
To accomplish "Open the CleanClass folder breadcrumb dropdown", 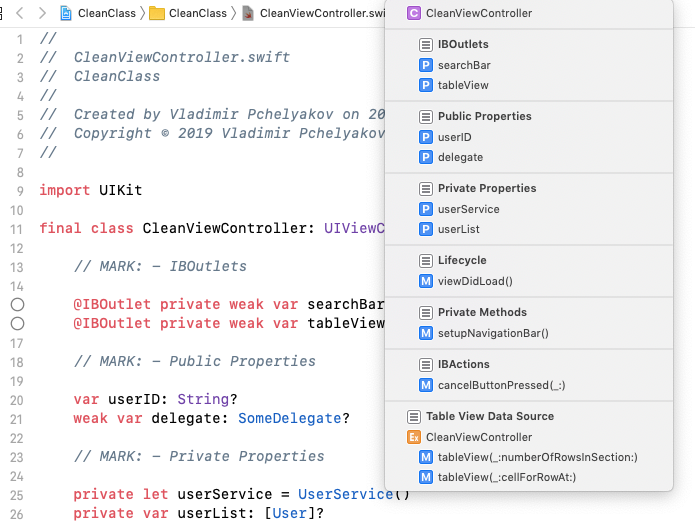I will click(197, 13).
